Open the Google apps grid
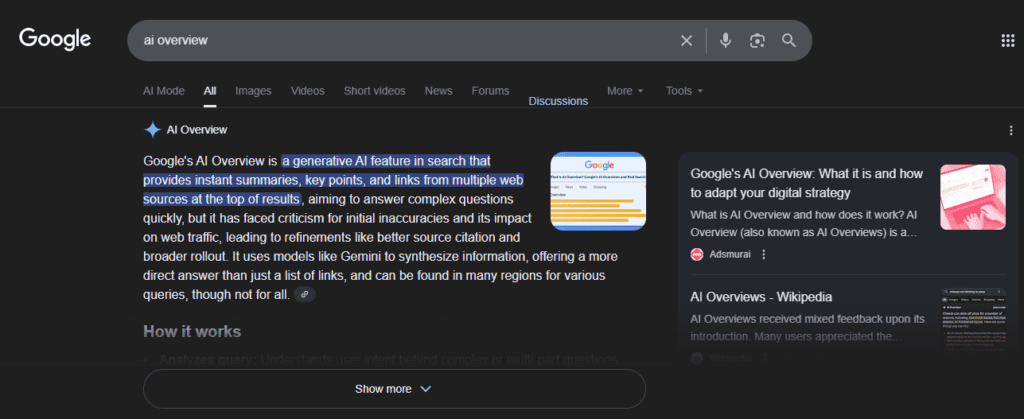The width and height of the screenshot is (1024, 419). click(x=1008, y=40)
